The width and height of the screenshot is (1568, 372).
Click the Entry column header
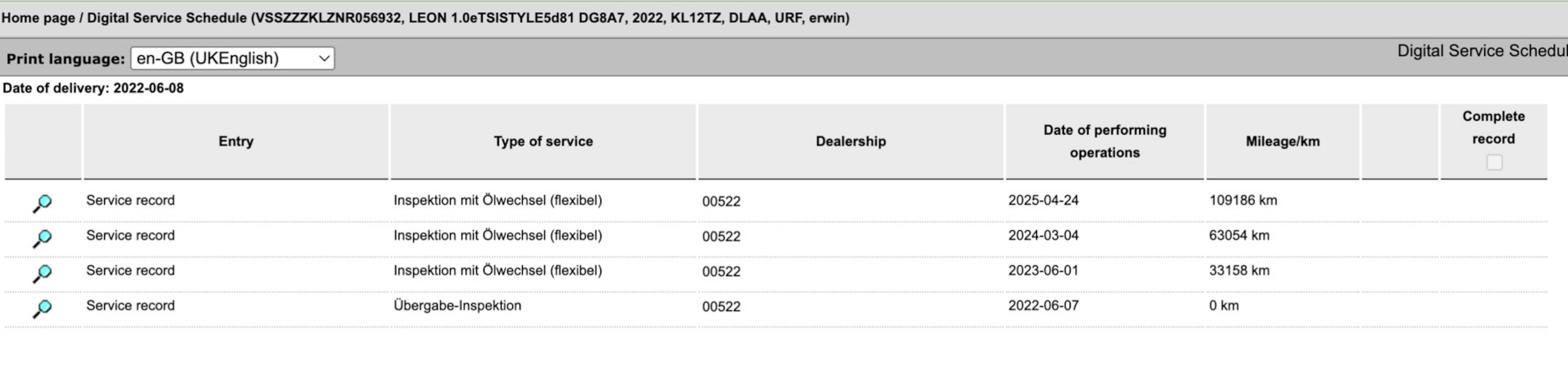click(x=236, y=141)
